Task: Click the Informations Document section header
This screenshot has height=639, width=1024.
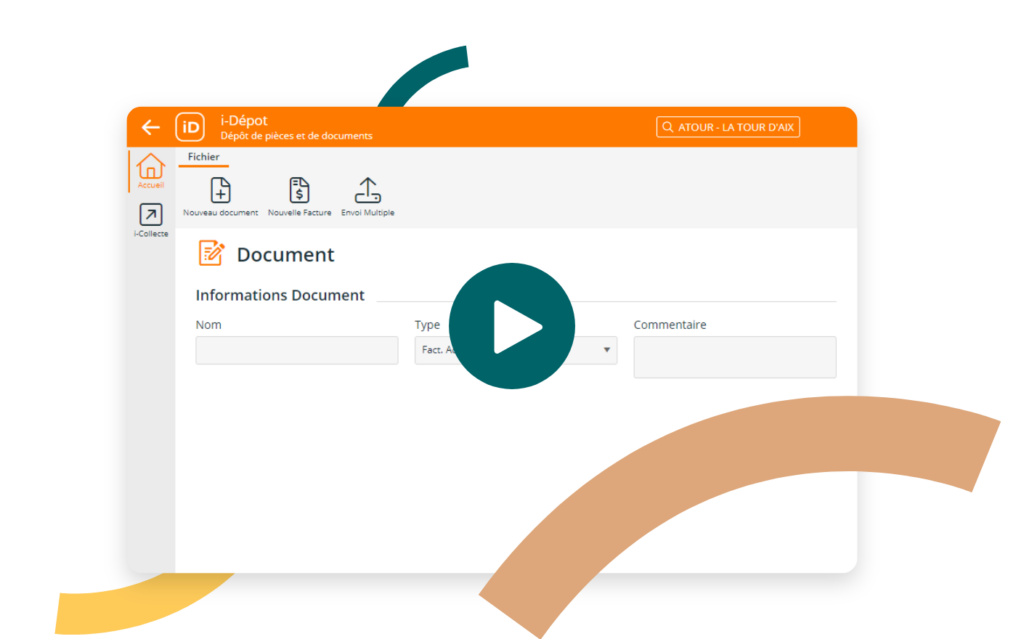Action: [x=280, y=295]
